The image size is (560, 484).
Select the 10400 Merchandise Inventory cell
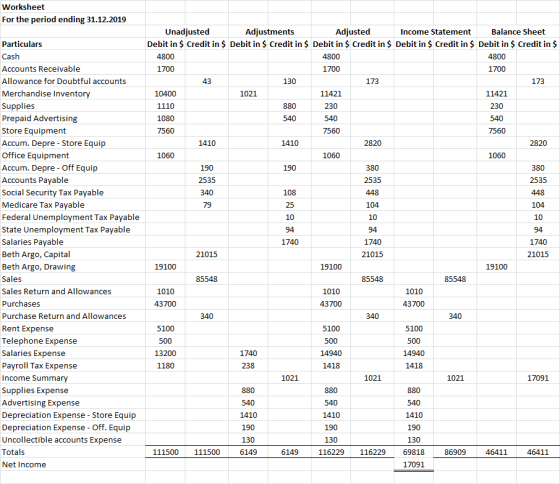tap(165, 94)
